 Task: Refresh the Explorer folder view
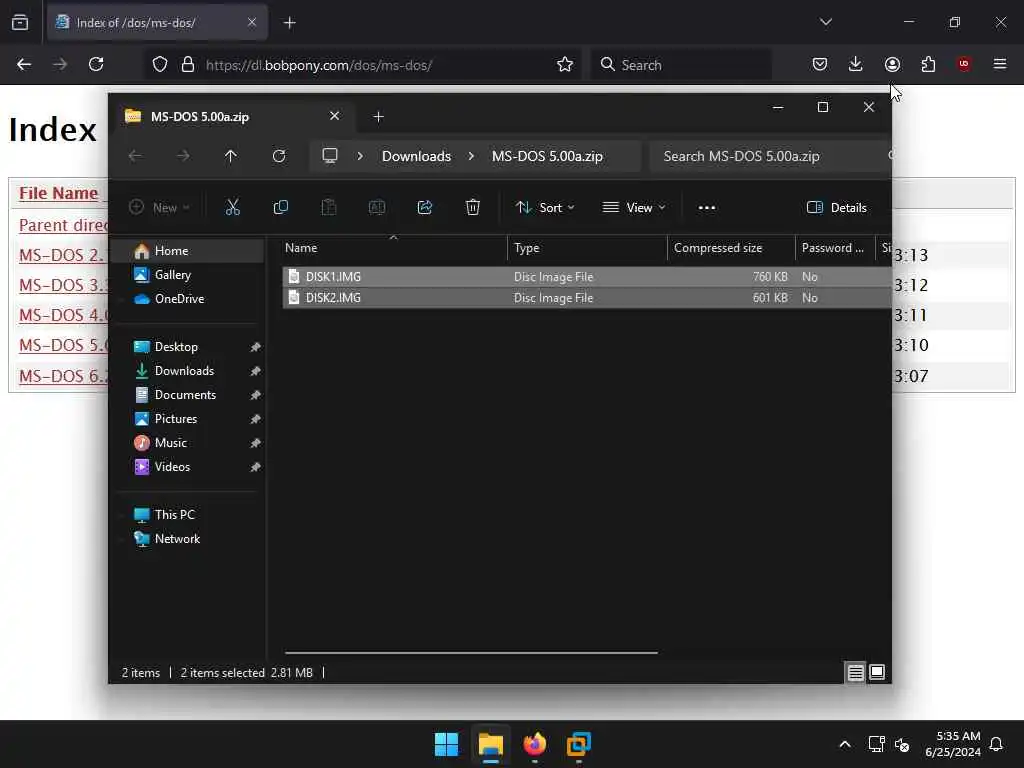point(279,156)
